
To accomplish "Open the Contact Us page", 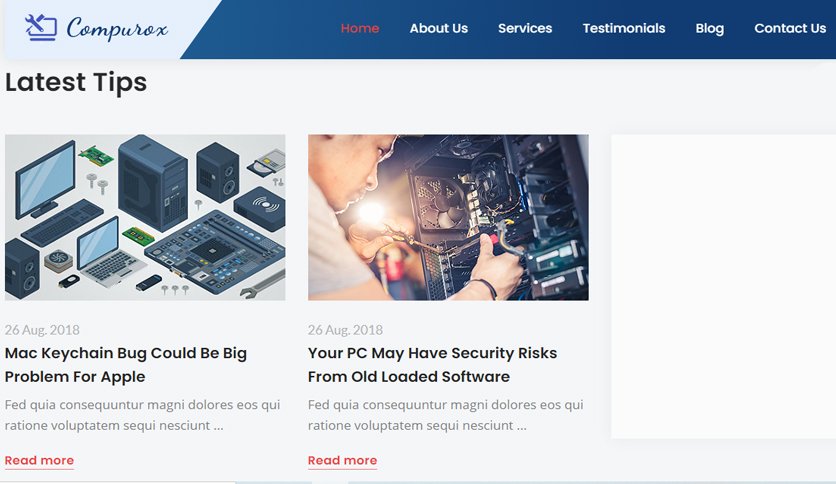I will point(790,28).
